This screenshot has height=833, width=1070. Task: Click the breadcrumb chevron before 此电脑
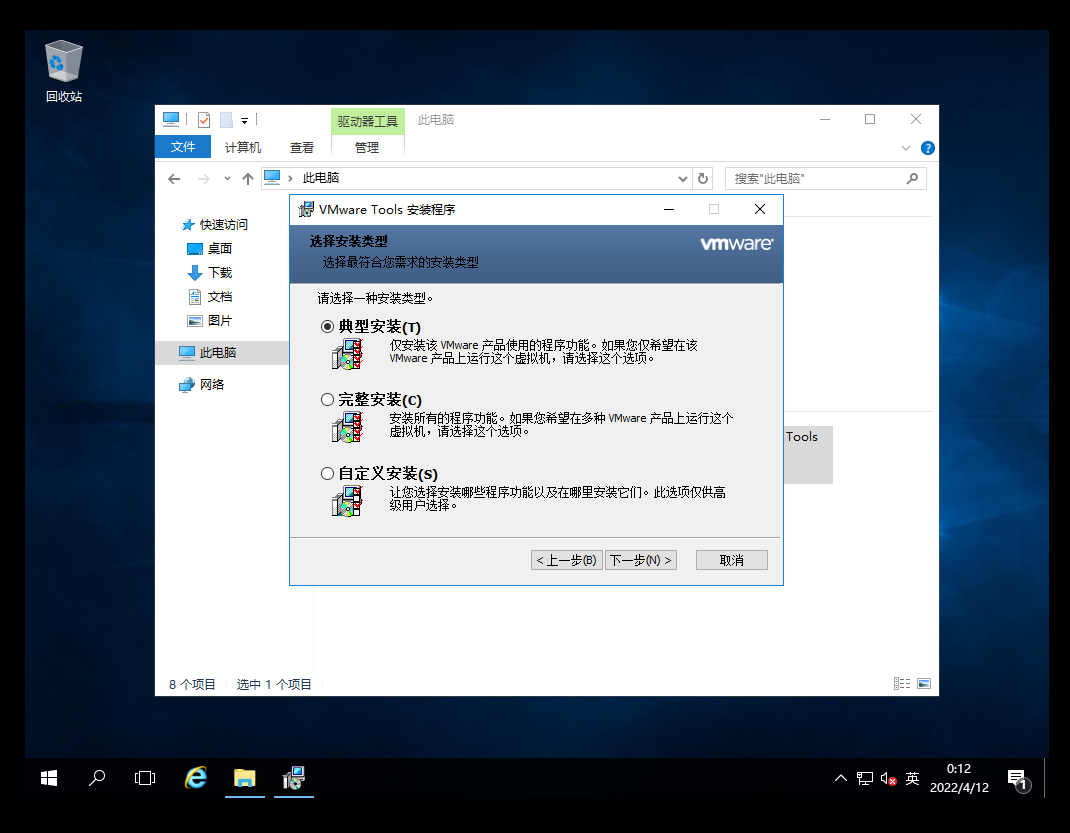(290, 179)
